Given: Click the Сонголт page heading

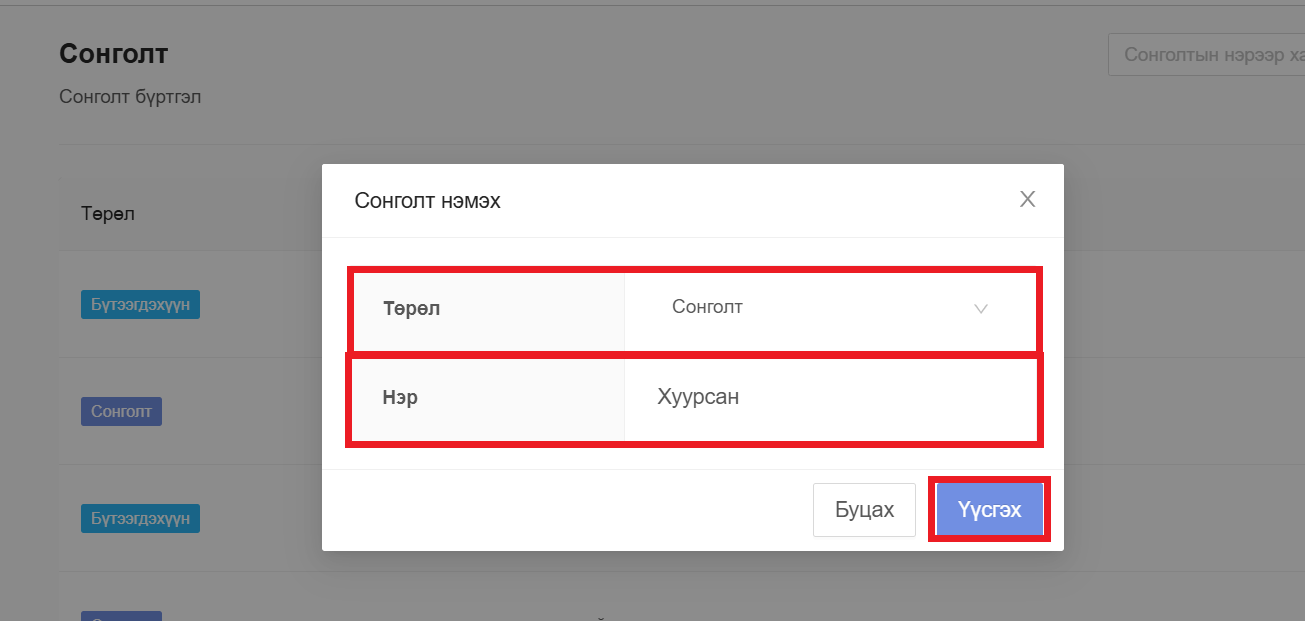Looking at the screenshot, I should pyautogui.click(x=113, y=54).
